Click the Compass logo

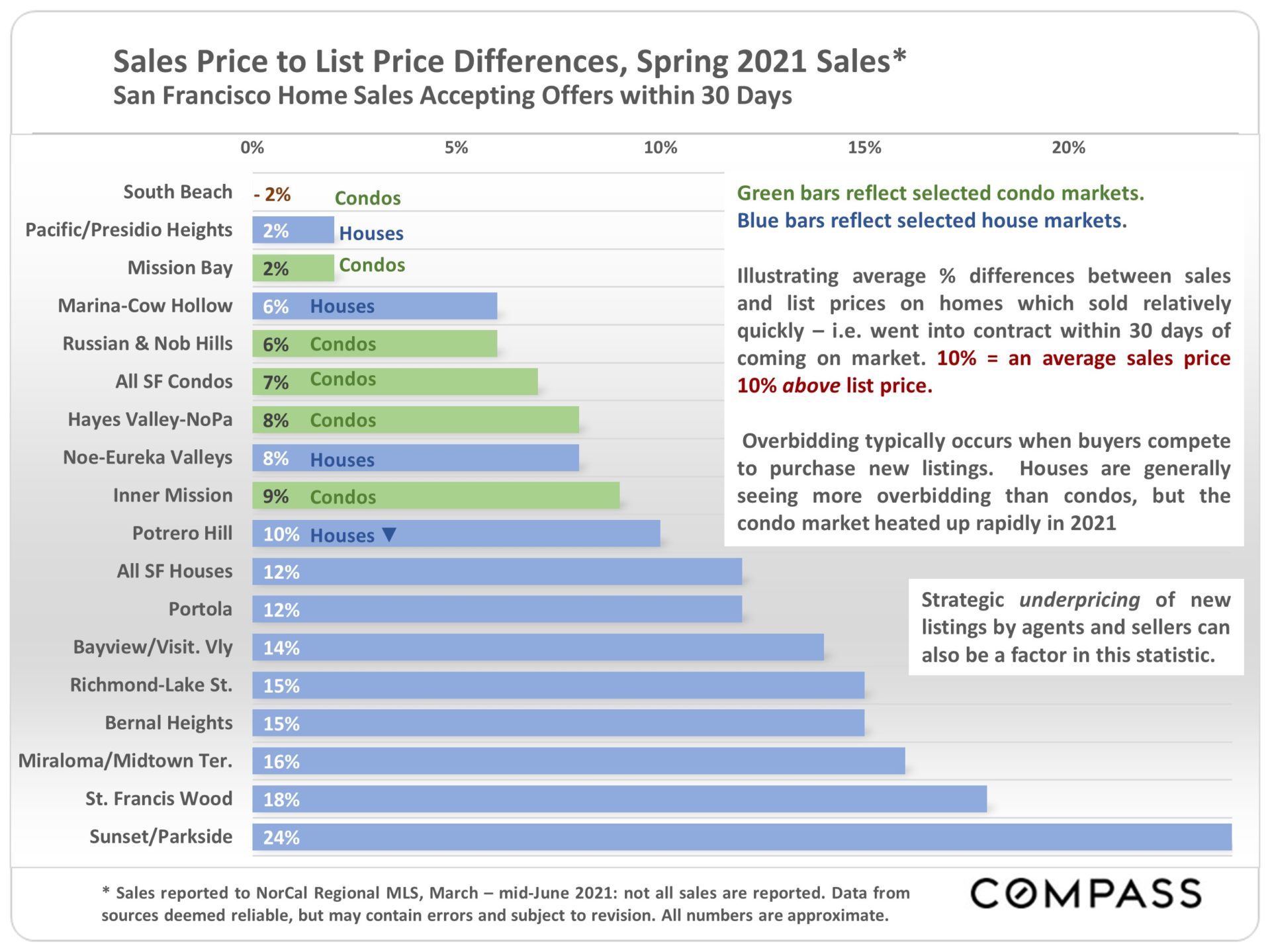point(1085,894)
